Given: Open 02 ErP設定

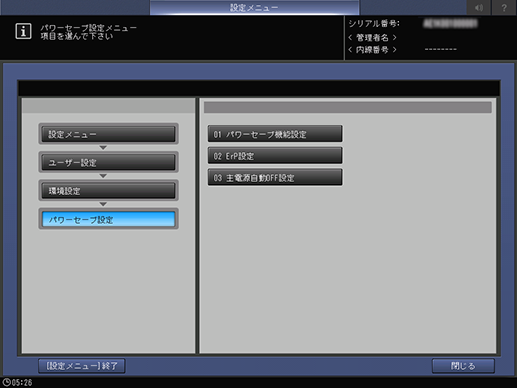Looking at the screenshot, I should [x=275, y=156].
